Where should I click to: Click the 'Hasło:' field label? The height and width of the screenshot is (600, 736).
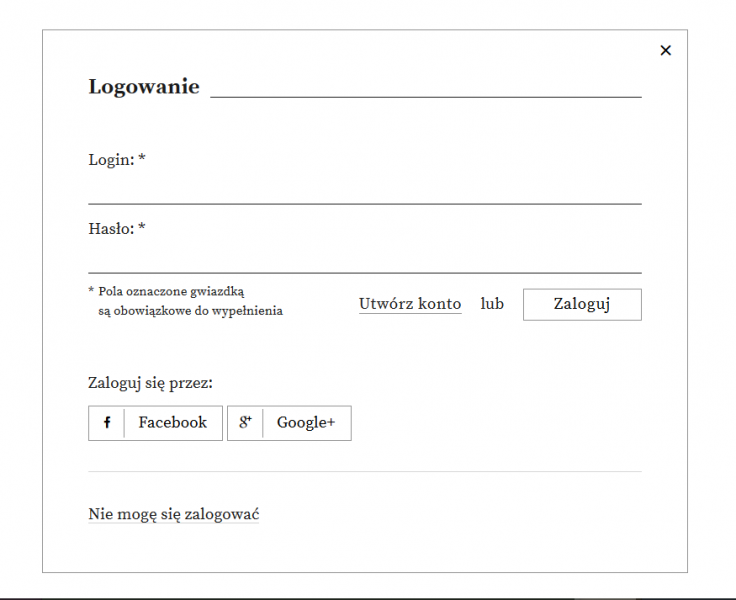point(111,229)
